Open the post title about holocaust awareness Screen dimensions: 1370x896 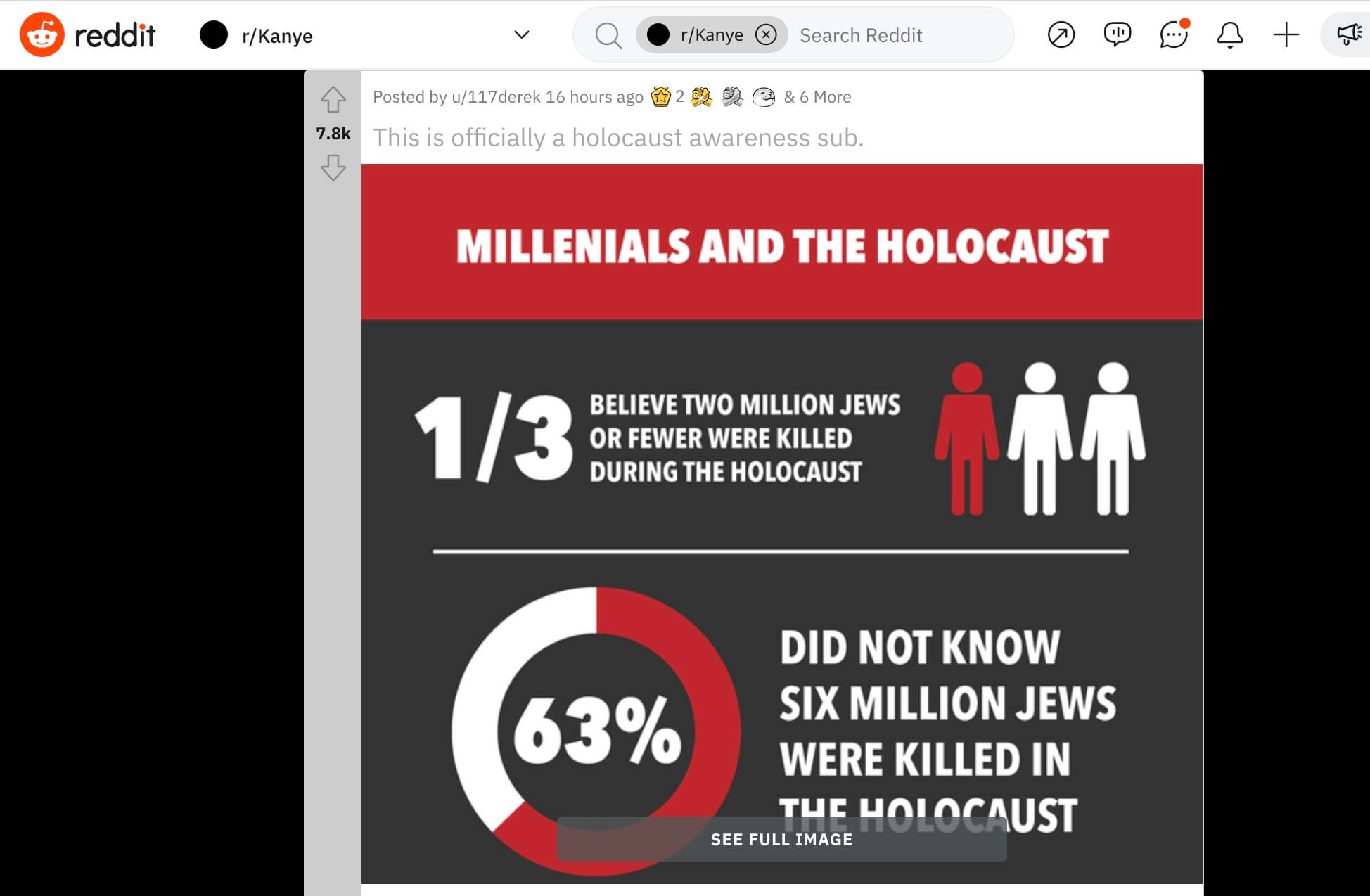pos(618,138)
